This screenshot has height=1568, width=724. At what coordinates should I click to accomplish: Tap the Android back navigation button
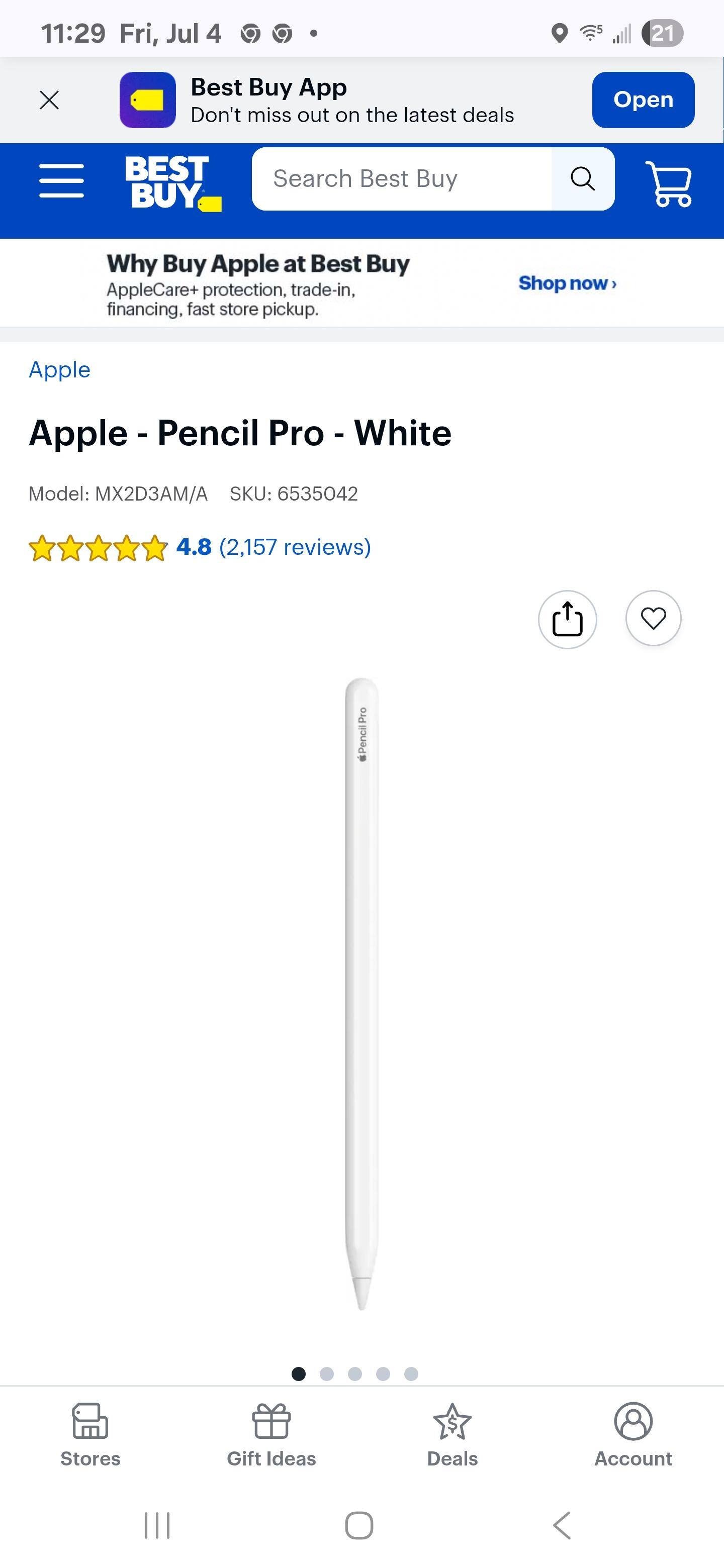(x=562, y=1525)
